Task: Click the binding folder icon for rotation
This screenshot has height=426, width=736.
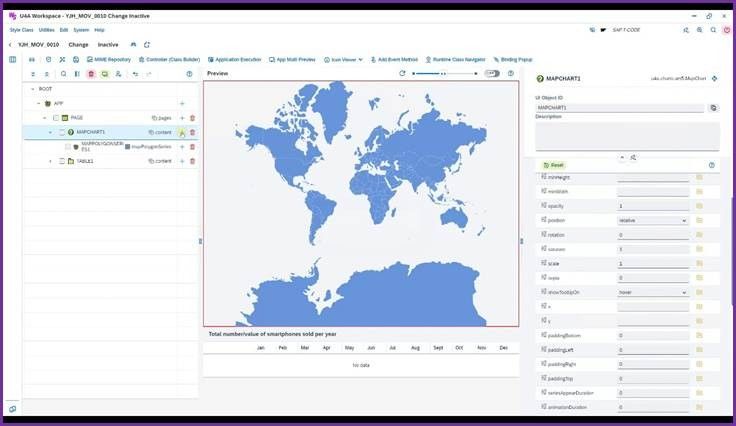Action: click(699, 235)
